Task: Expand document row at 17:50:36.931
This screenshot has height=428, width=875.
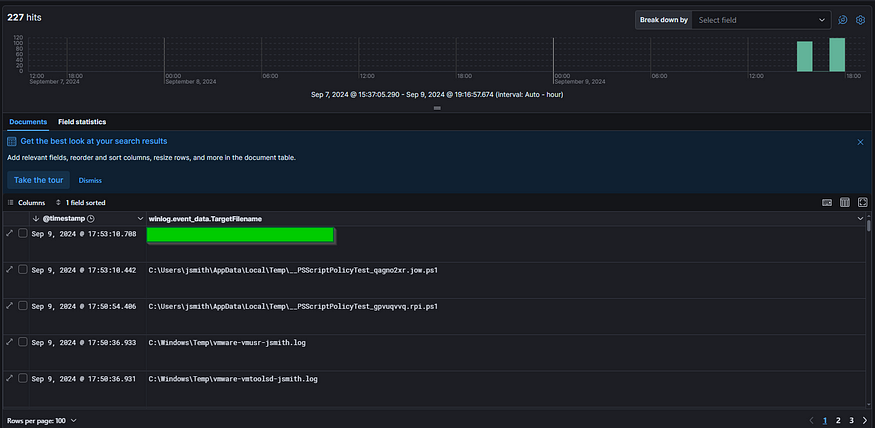Action: [9, 378]
